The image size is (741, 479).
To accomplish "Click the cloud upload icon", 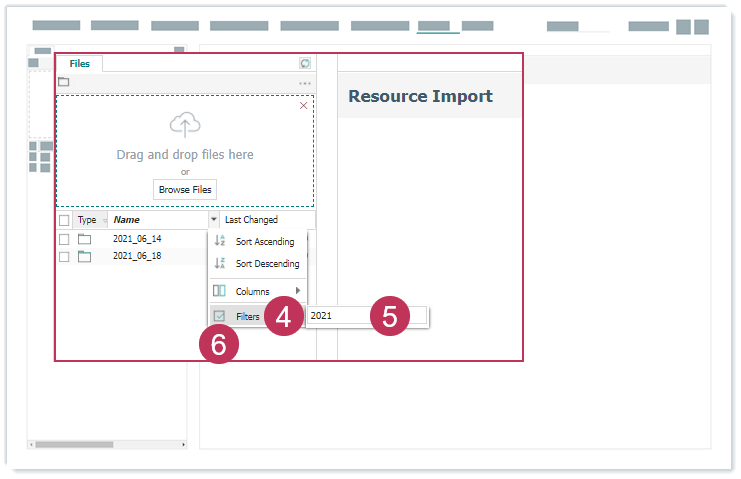I will (185, 125).
